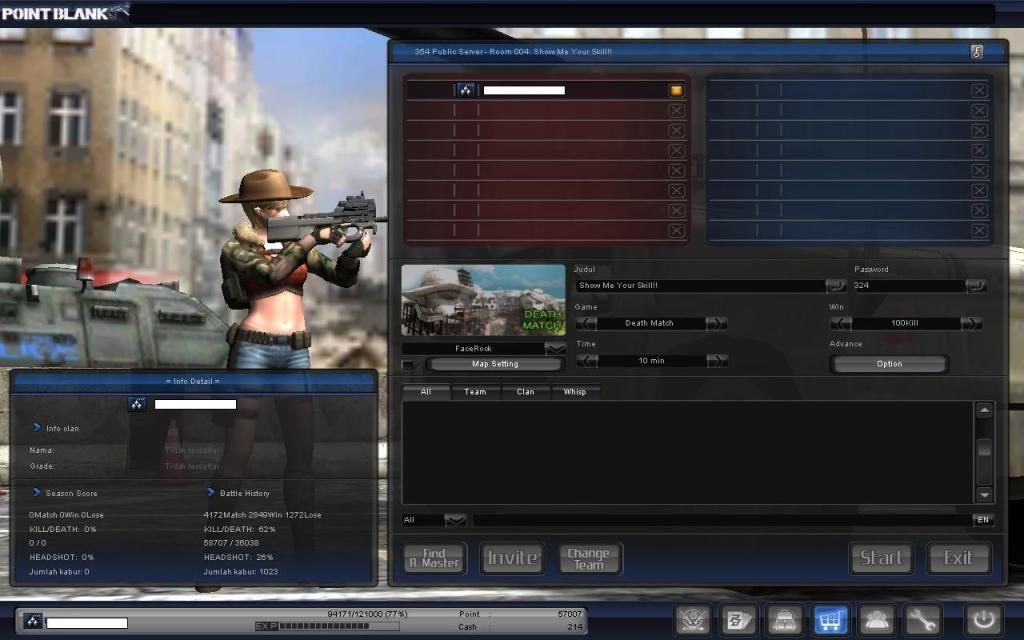
Task: Confirm the Judul room title with enter icon
Action: coord(836,285)
